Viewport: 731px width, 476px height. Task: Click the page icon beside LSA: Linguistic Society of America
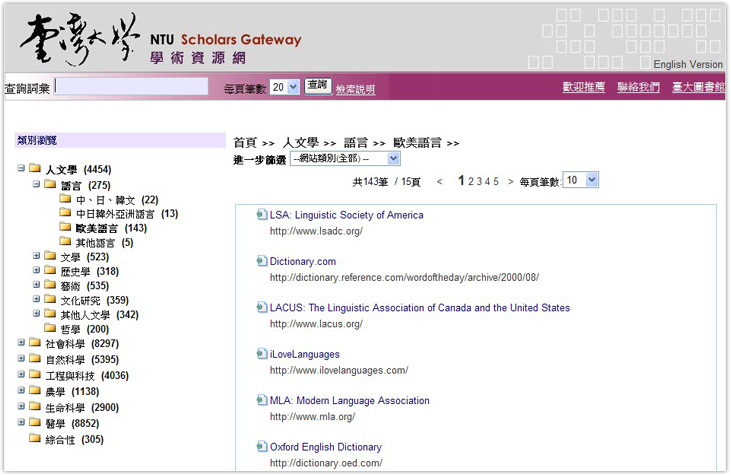(262, 214)
